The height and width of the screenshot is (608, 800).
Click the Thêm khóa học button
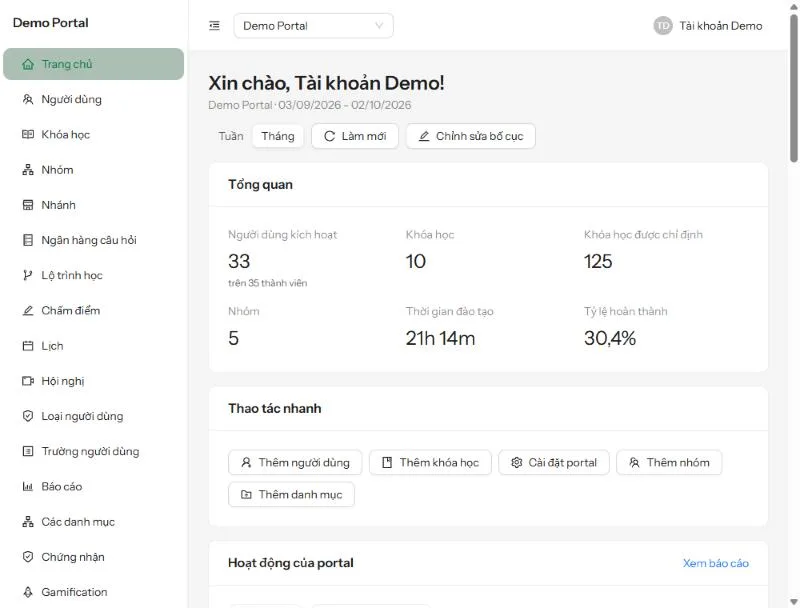430,463
